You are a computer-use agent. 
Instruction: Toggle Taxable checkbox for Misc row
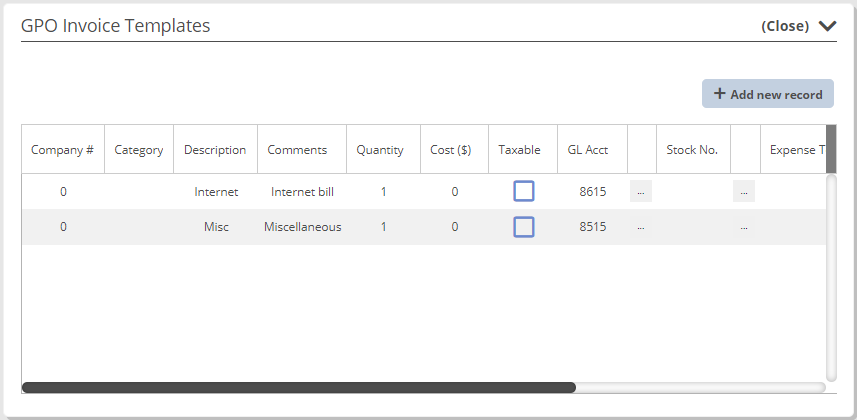coord(524,227)
